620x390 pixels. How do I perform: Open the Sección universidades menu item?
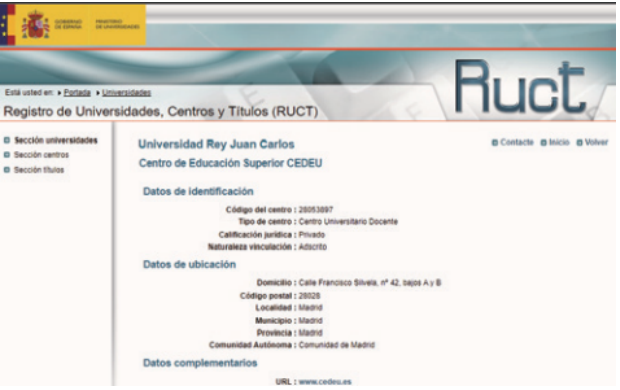tap(56, 140)
